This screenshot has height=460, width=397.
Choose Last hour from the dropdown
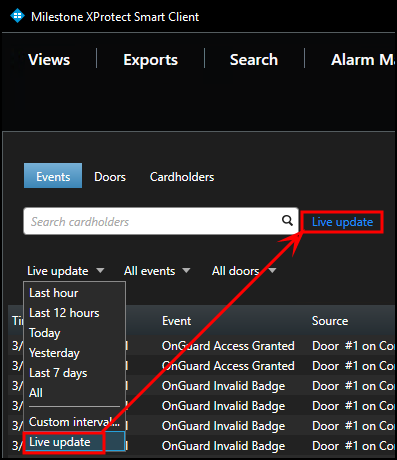(74, 293)
